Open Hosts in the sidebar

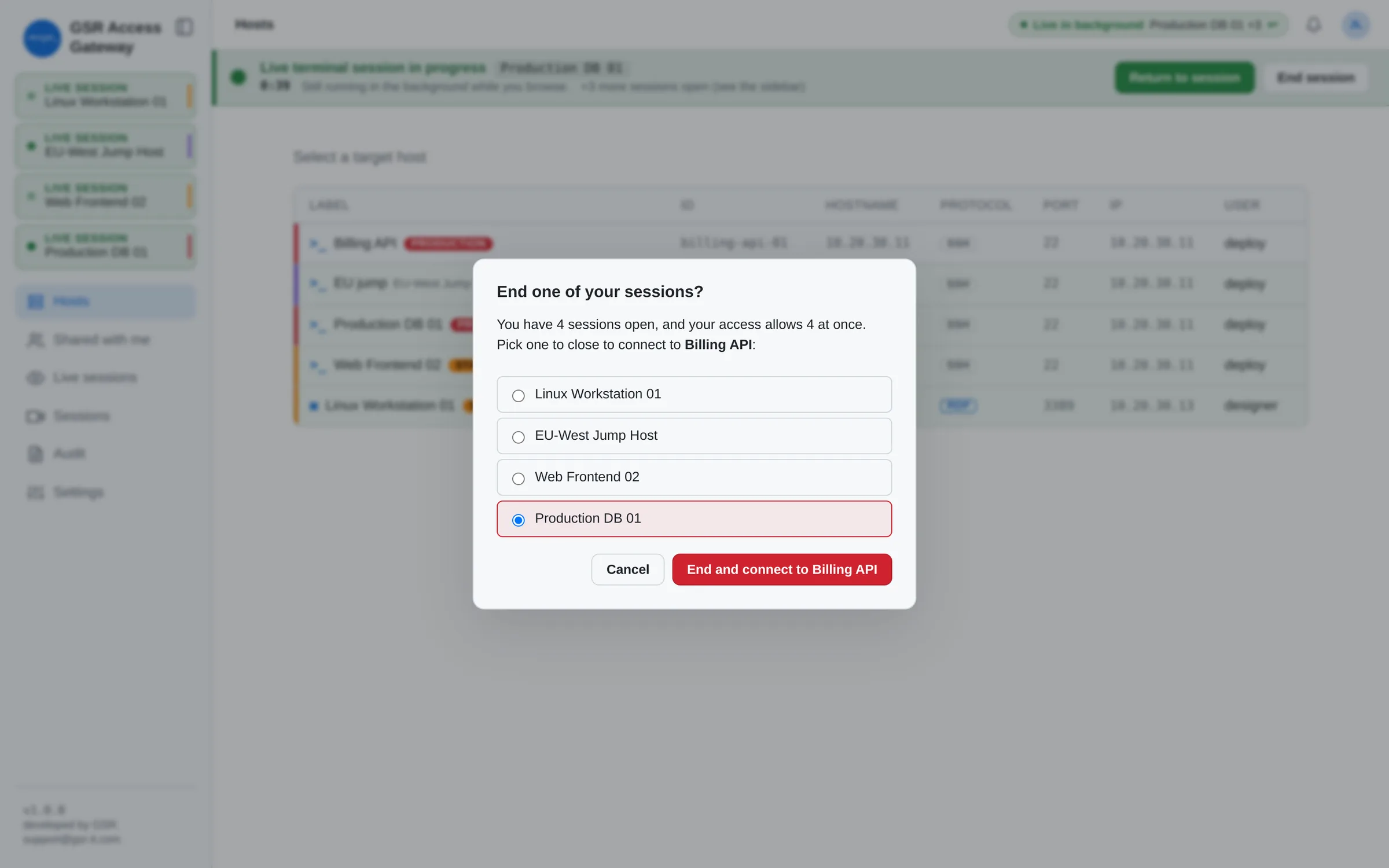tap(105, 301)
